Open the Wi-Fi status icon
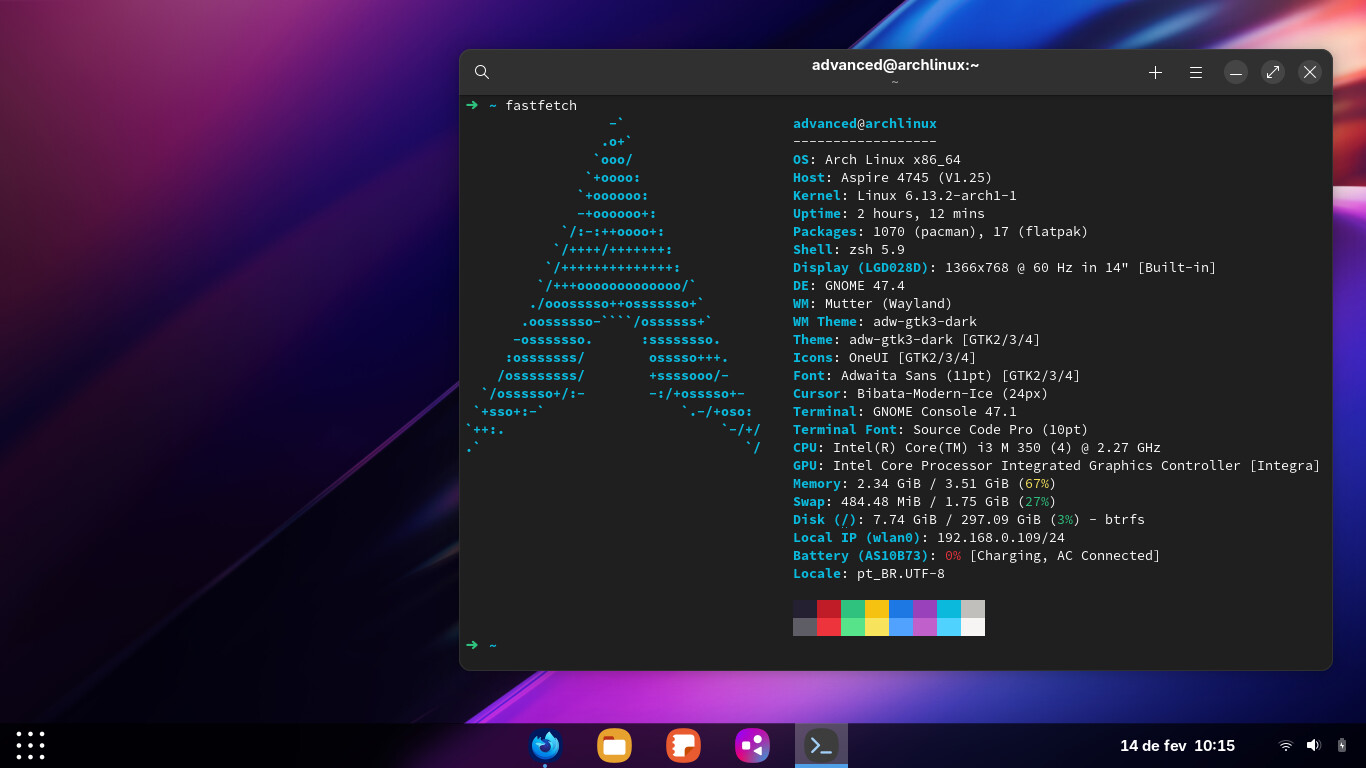This screenshot has width=1366, height=768. click(x=1286, y=745)
